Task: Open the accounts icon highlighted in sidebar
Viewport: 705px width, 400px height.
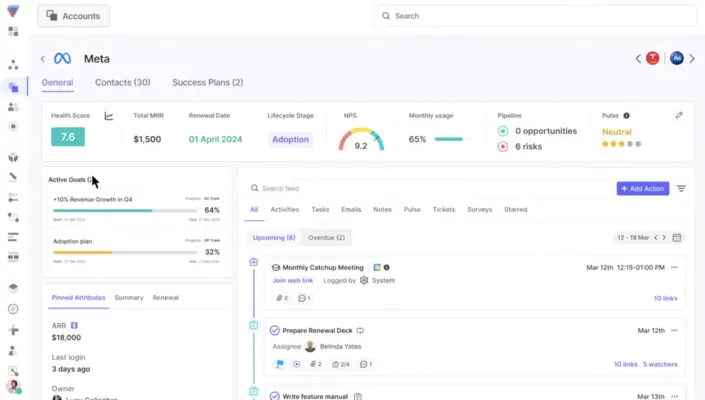Action: 13,87
